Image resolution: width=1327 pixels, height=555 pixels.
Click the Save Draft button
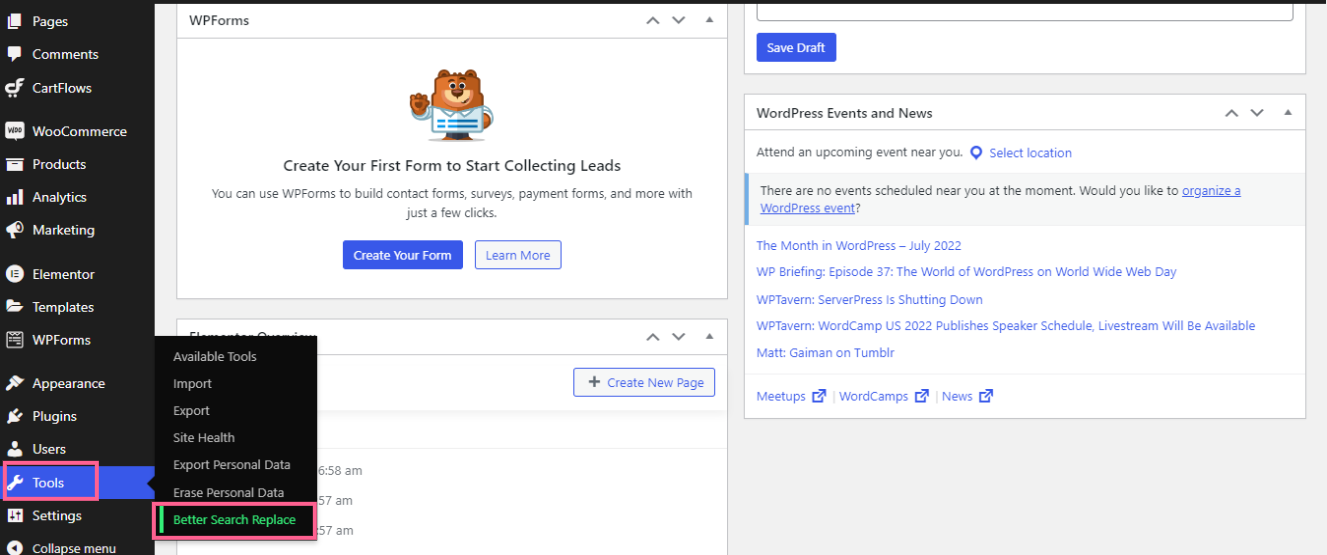tap(796, 47)
